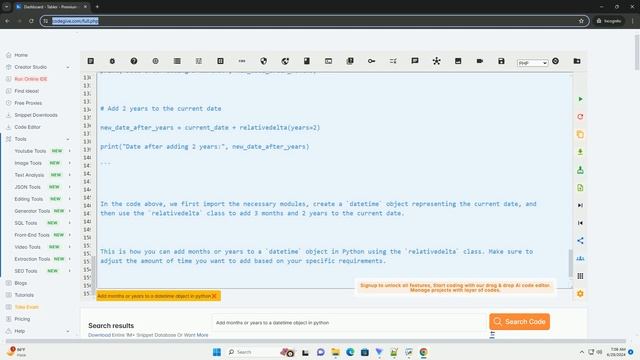Screen dimensions: 640x360
Task: Run code with the green play icon
Action: 580,99
